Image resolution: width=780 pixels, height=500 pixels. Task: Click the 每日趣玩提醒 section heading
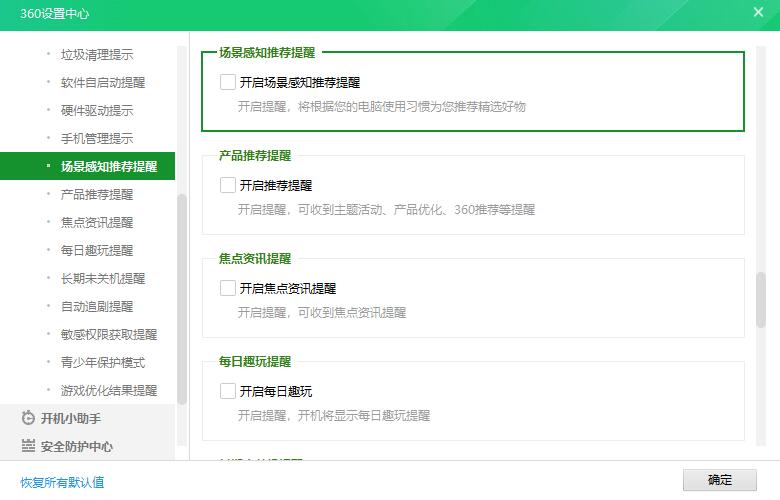(255, 361)
